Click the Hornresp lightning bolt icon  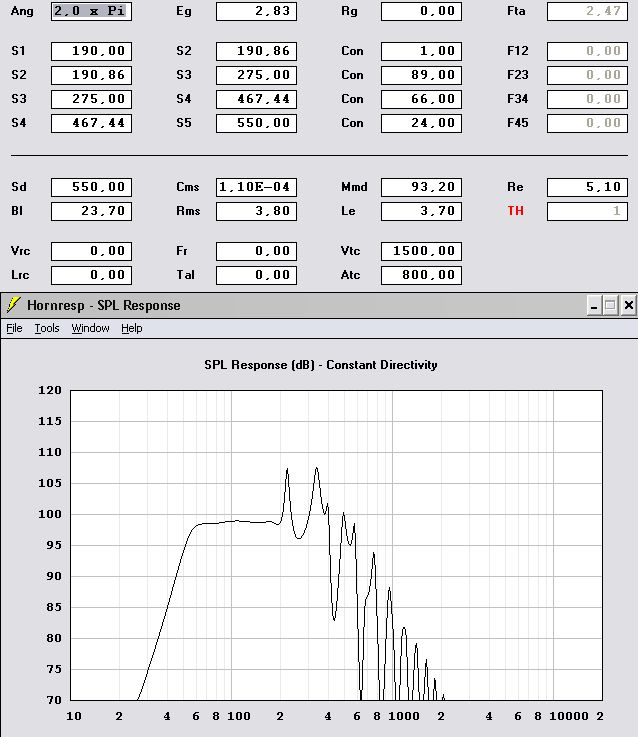(14, 305)
